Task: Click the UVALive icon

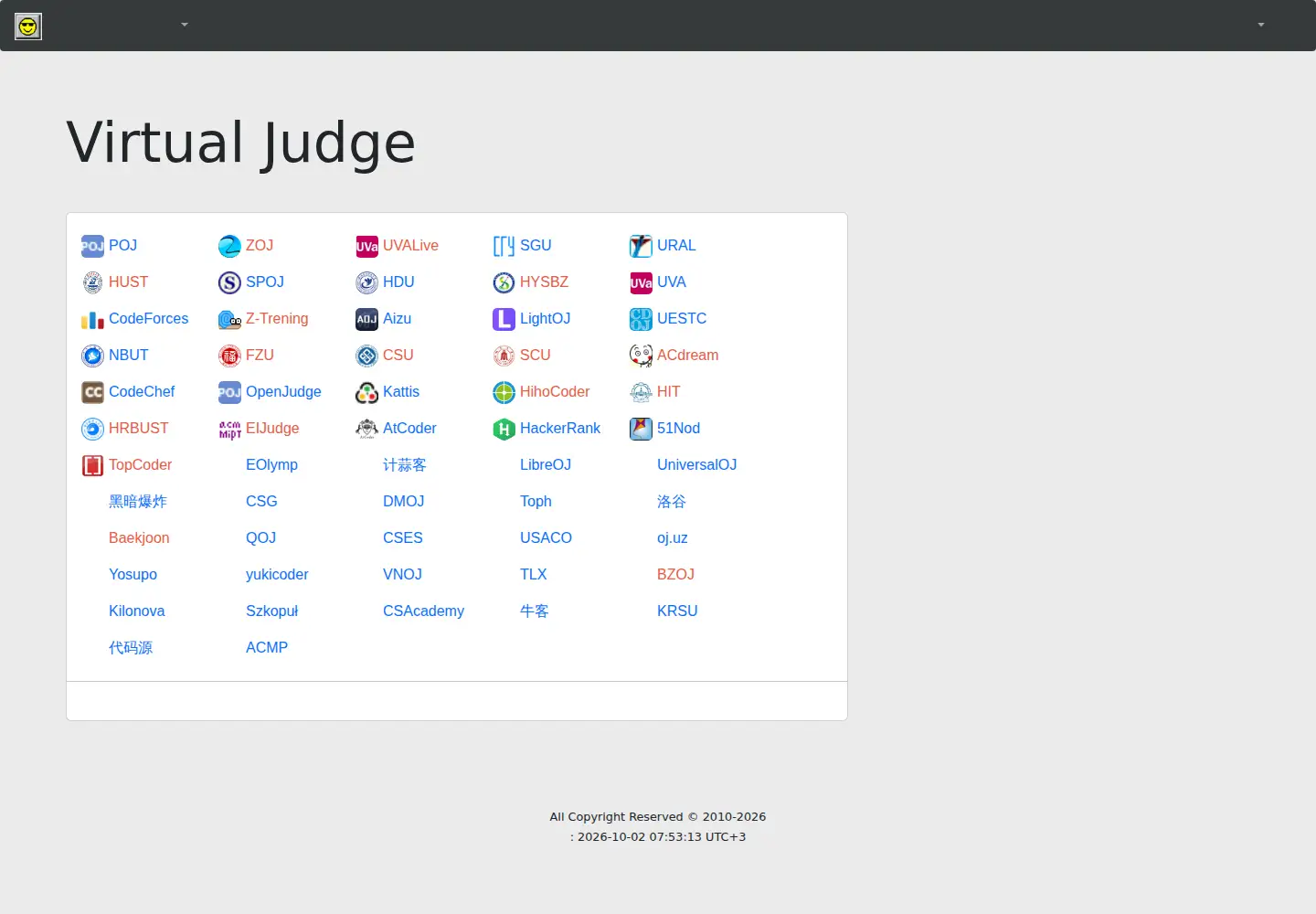Action: 366,246
